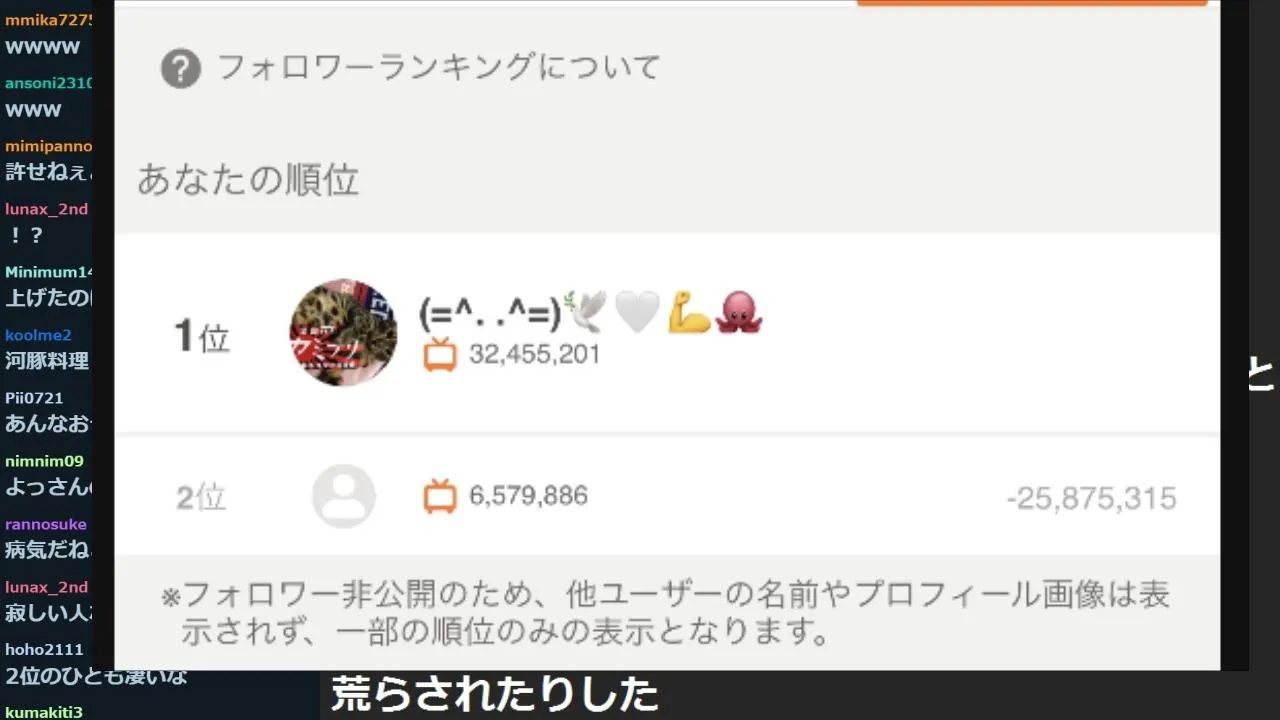This screenshot has height=720, width=1280.
Task: Click the orange TV icon next to 6,579,886
Action: pos(440,496)
